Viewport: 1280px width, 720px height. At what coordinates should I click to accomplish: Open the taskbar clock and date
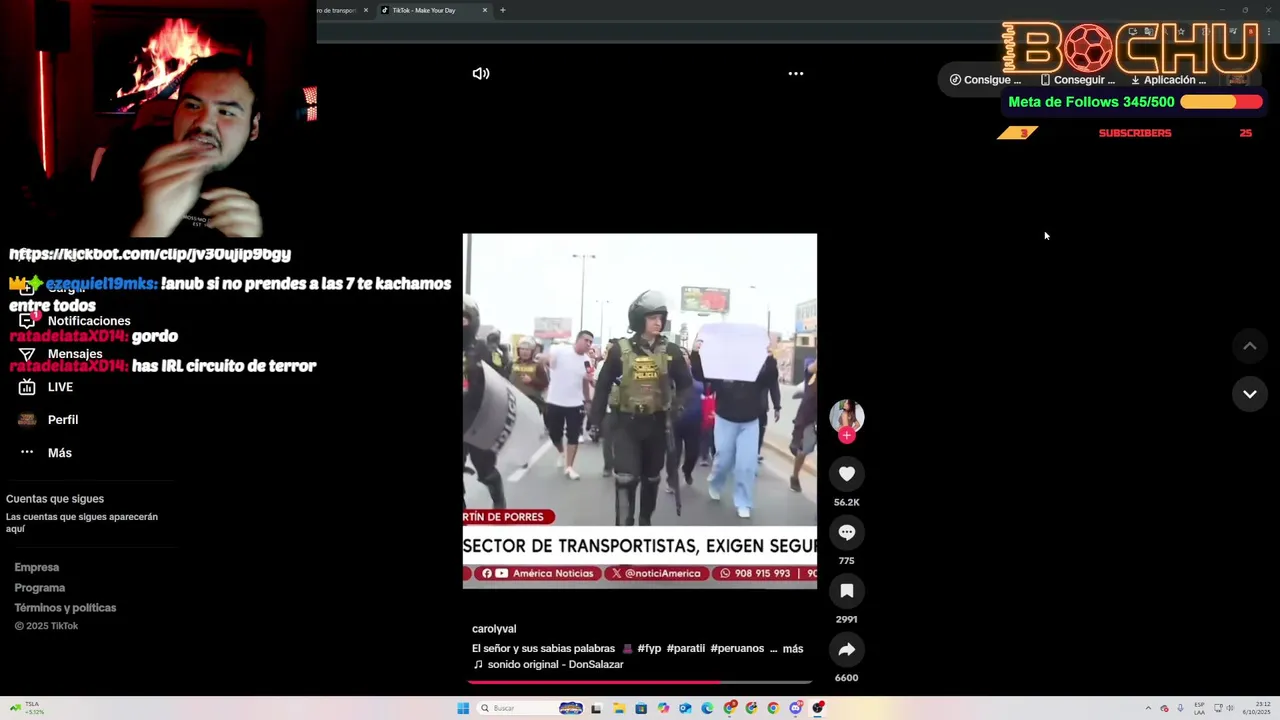tap(1256, 708)
